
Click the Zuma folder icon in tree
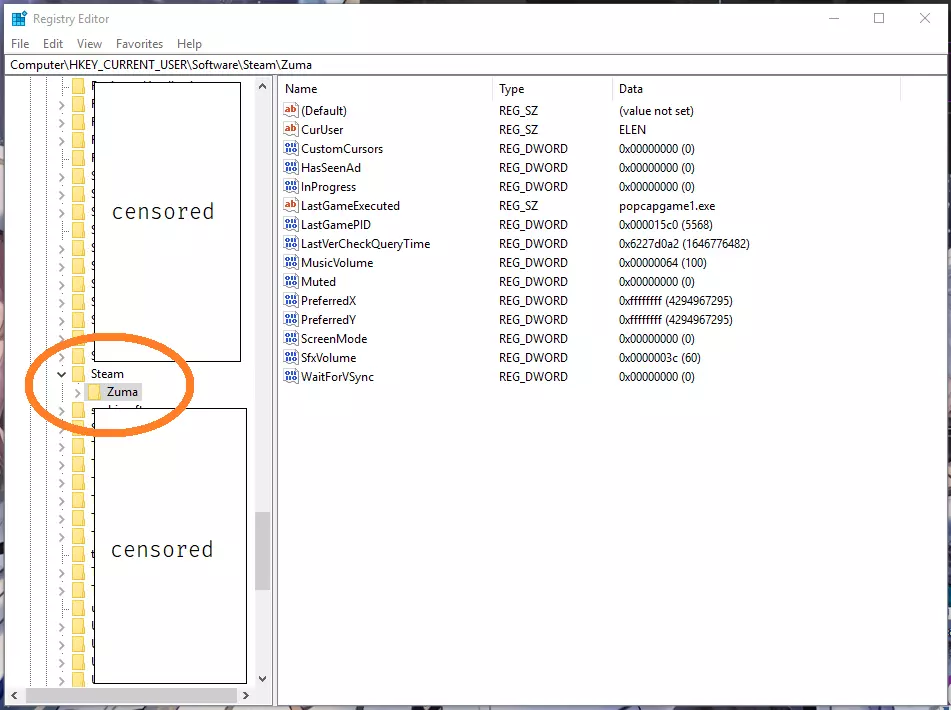[x=94, y=392]
